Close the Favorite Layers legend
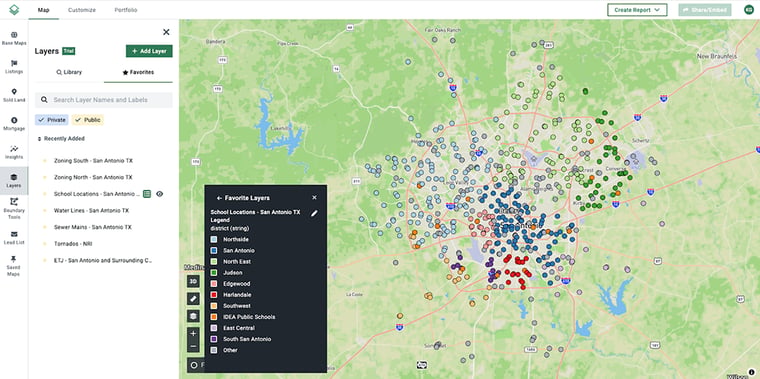 314,198
